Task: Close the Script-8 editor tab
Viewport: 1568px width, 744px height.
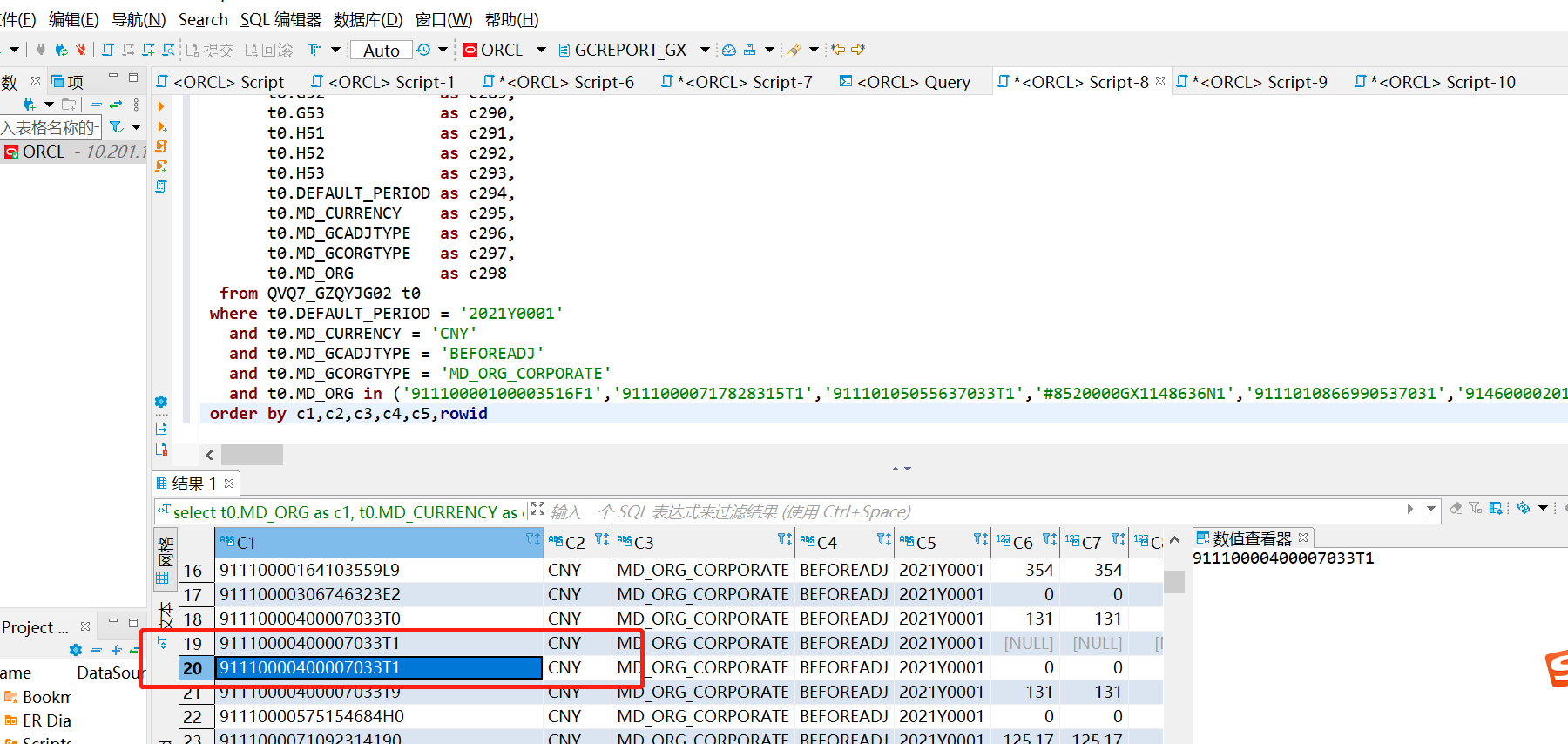Action: point(1160,81)
